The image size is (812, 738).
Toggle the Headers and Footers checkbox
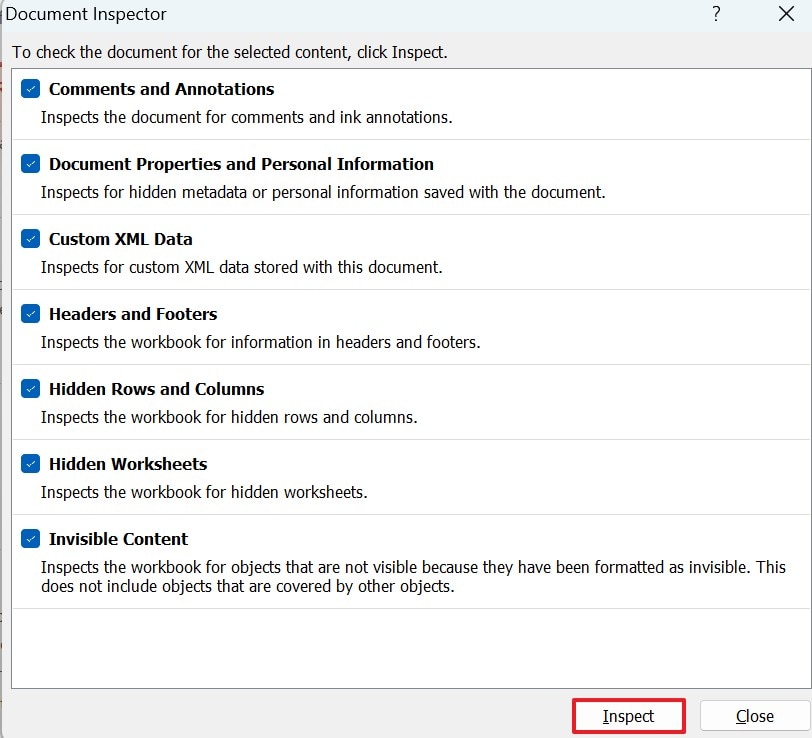[30, 314]
